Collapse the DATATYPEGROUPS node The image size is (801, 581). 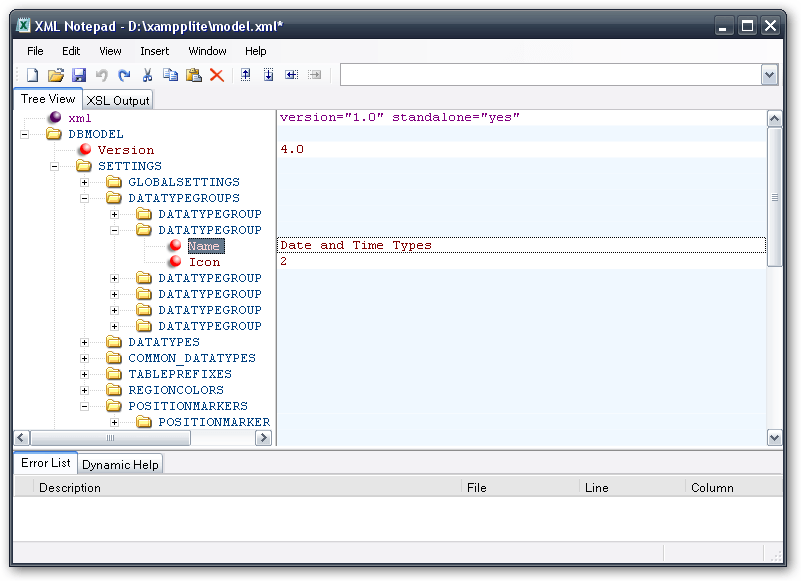click(x=85, y=198)
